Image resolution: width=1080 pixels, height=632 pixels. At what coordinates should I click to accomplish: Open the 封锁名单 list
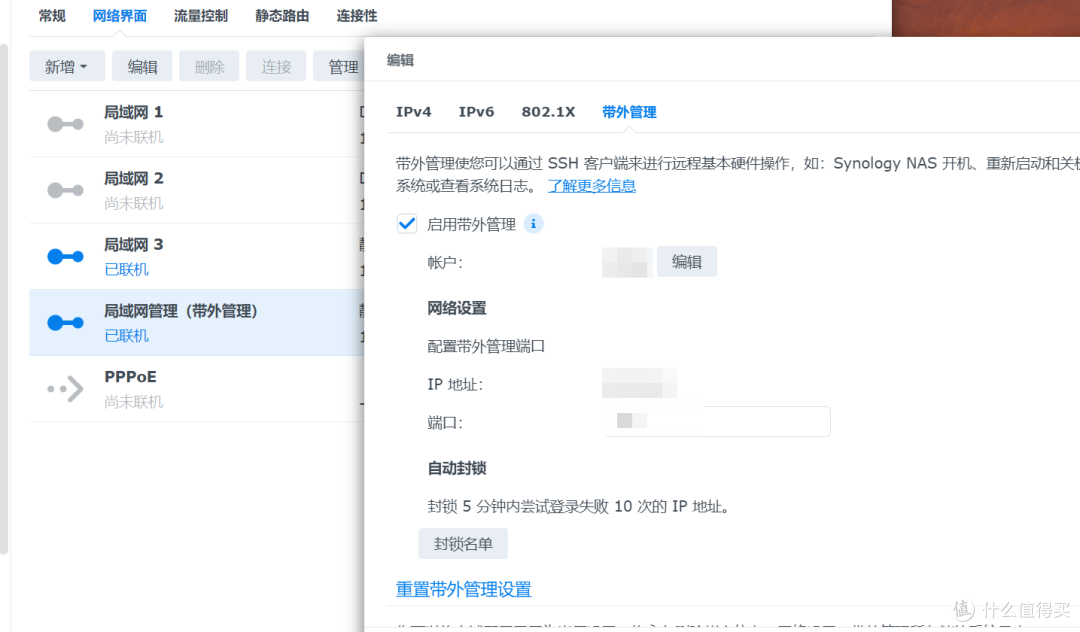point(462,544)
